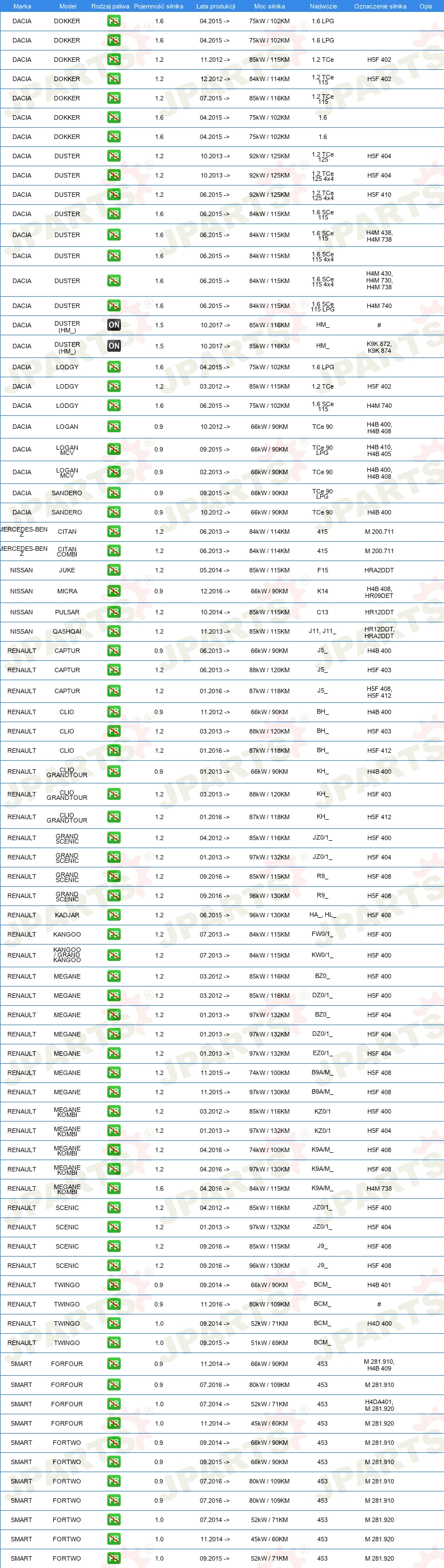The image size is (444, 1568).
Task: Click the Rodzaj paliwa column header
Action: (x=110, y=6)
